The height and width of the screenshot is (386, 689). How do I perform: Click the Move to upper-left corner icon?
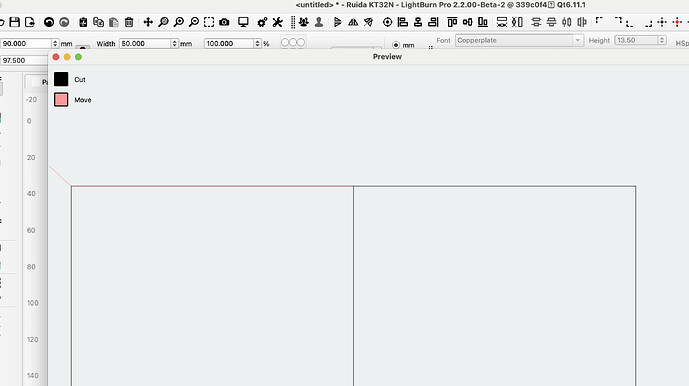point(599,21)
